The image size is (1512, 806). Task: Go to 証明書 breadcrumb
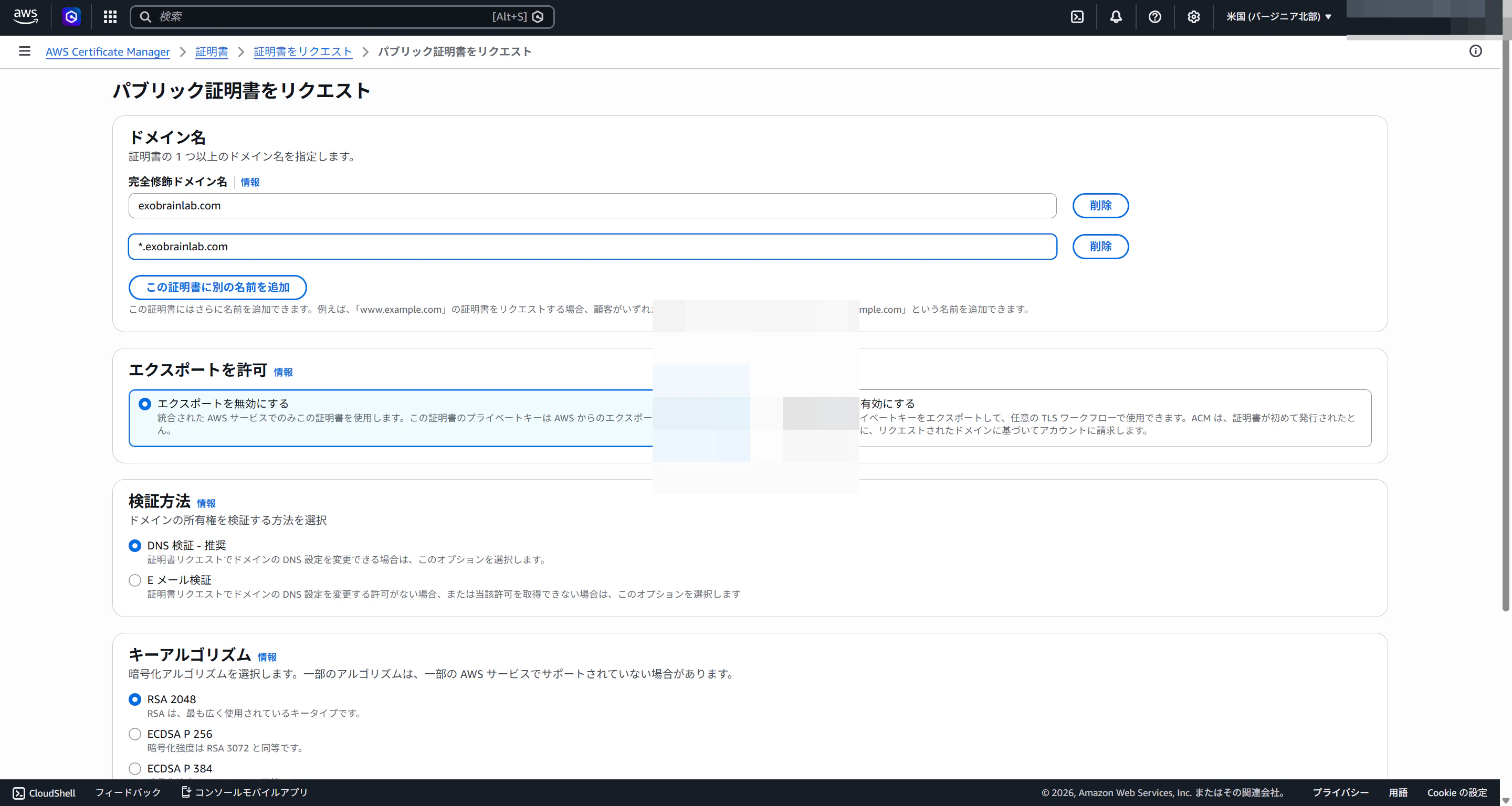pos(211,51)
